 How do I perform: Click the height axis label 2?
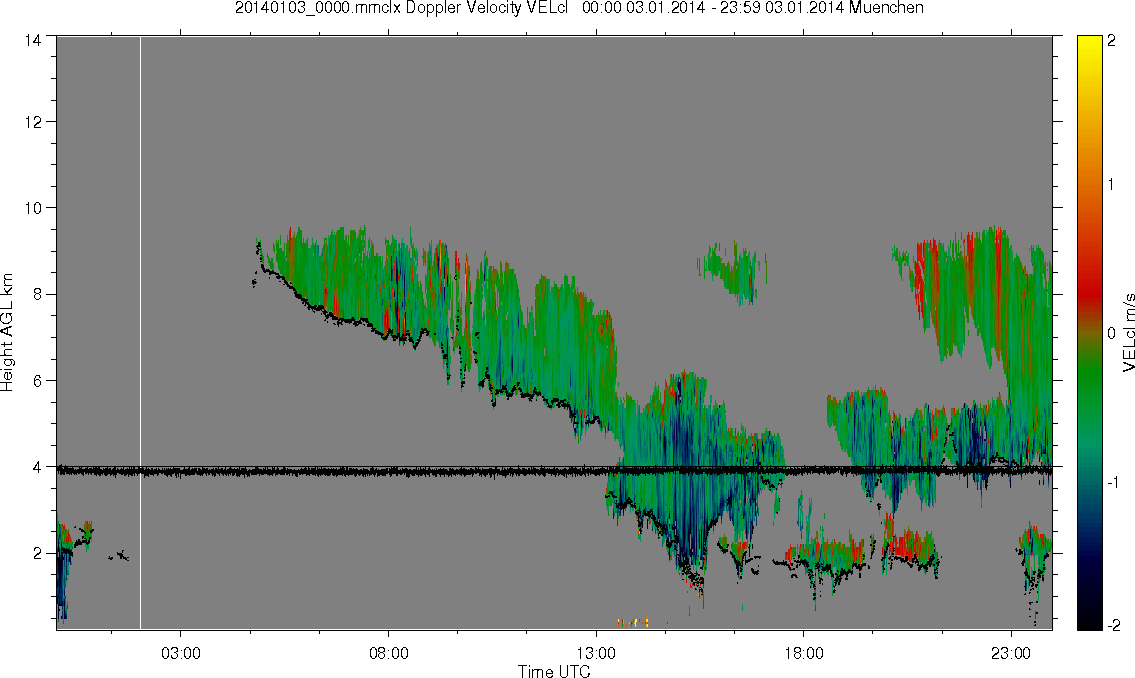tap(37, 554)
